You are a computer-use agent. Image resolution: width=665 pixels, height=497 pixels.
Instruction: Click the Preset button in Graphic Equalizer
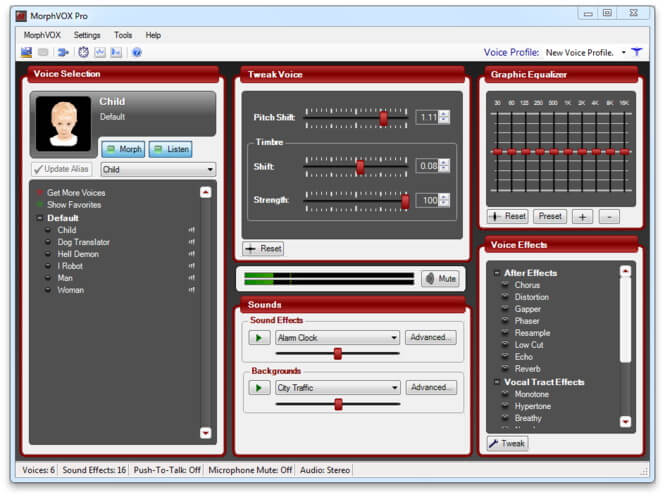[x=549, y=216]
